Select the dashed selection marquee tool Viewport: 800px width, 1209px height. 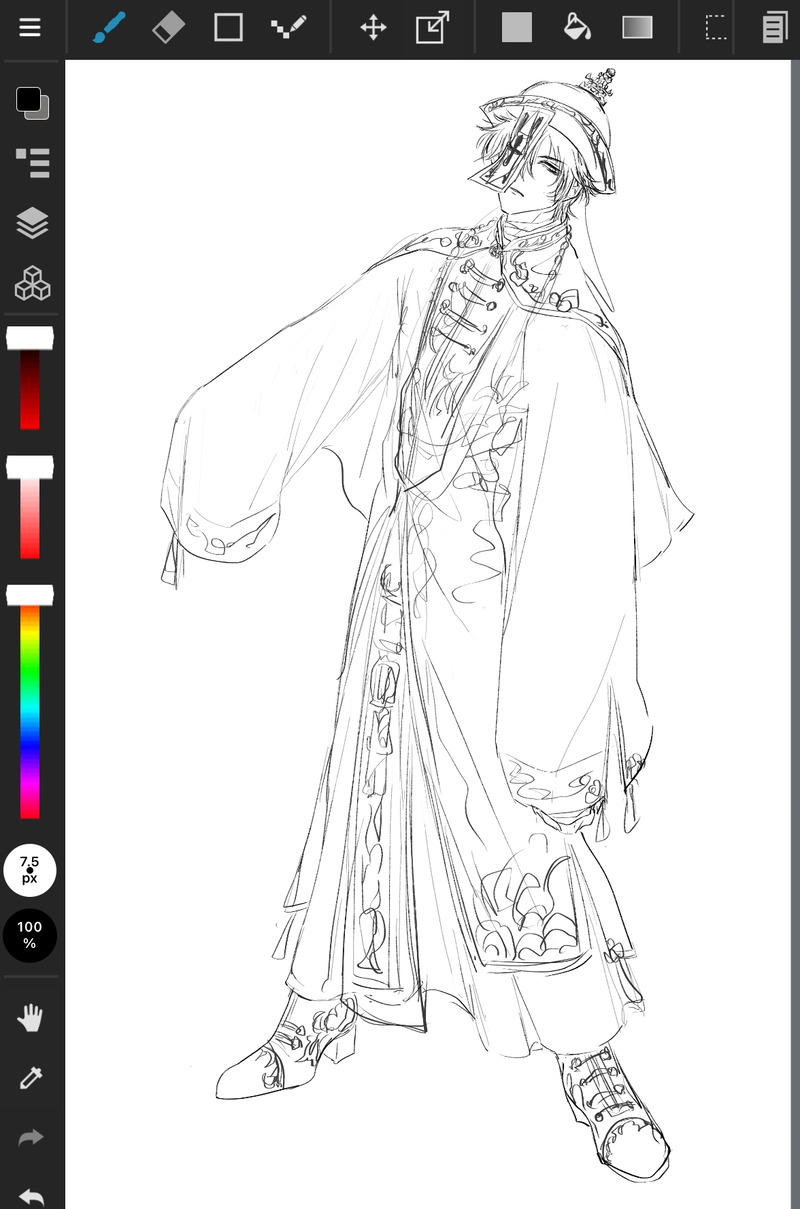(x=716, y=27)
